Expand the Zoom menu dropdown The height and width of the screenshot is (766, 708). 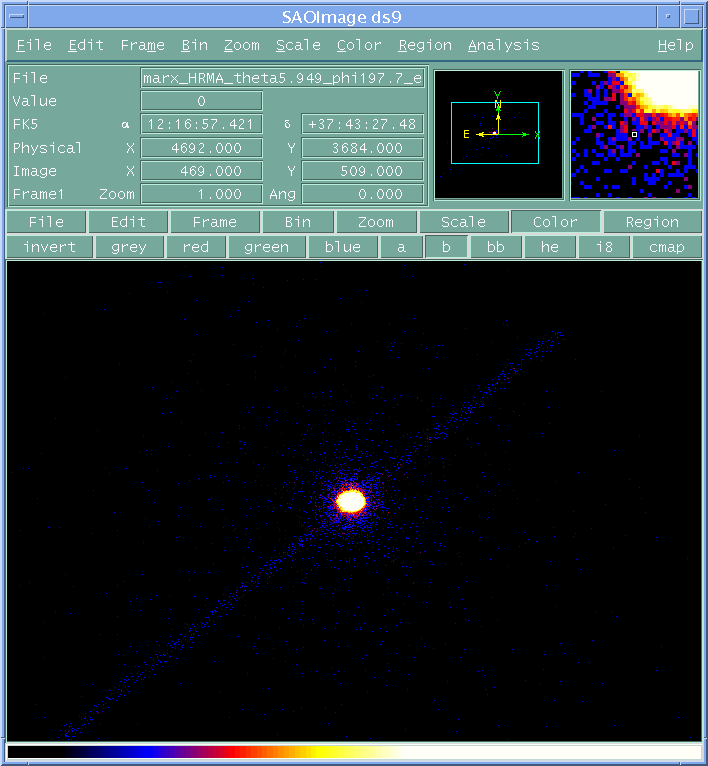coord(241,45)
